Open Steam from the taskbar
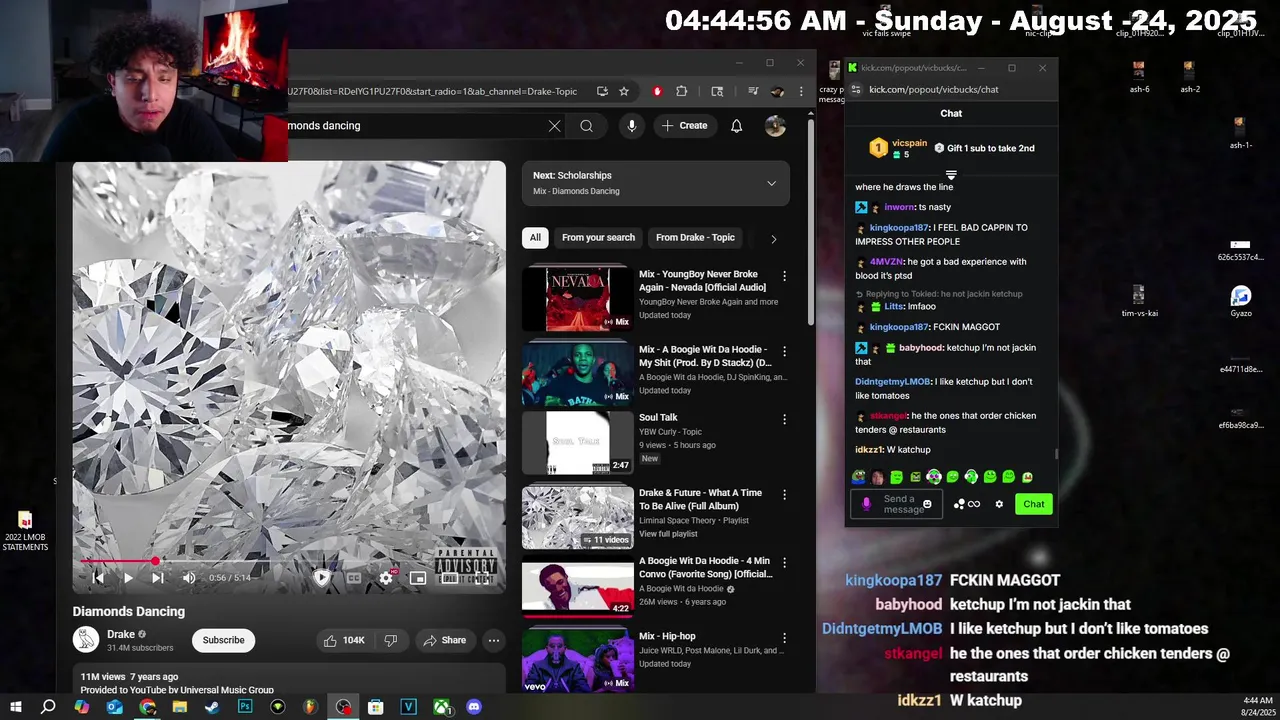This screenshot has width=1280, height=720. point(212,707)
